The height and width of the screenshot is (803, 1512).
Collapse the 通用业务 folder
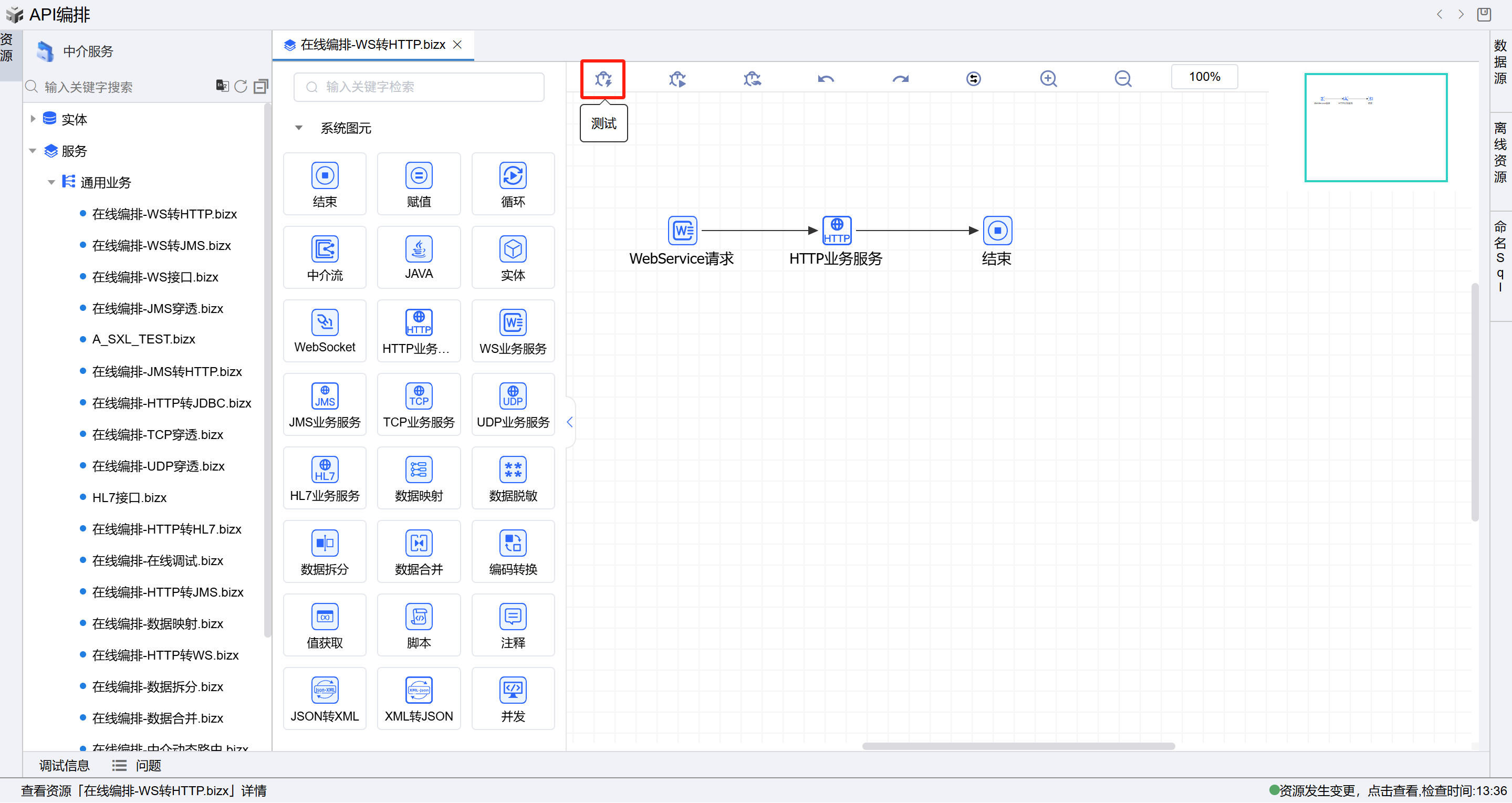coord(51,183)
